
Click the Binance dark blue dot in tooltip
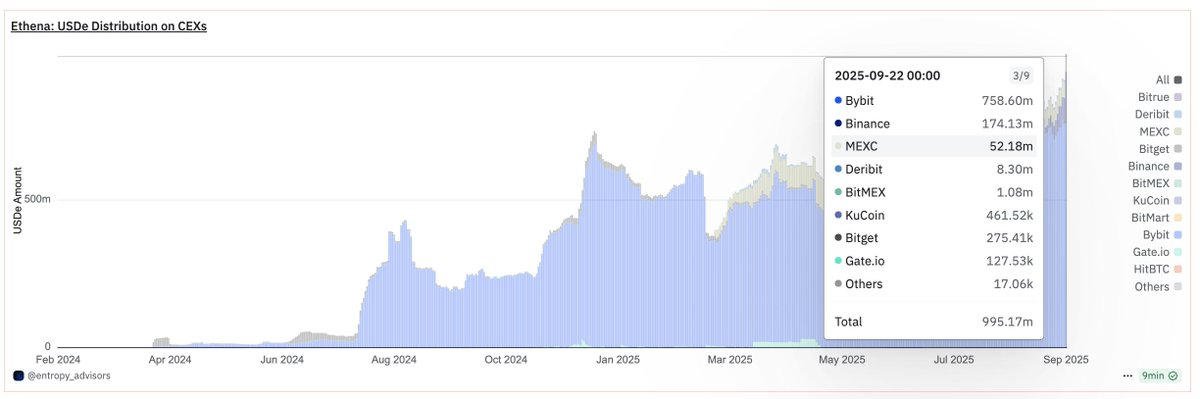click(838, 124)
